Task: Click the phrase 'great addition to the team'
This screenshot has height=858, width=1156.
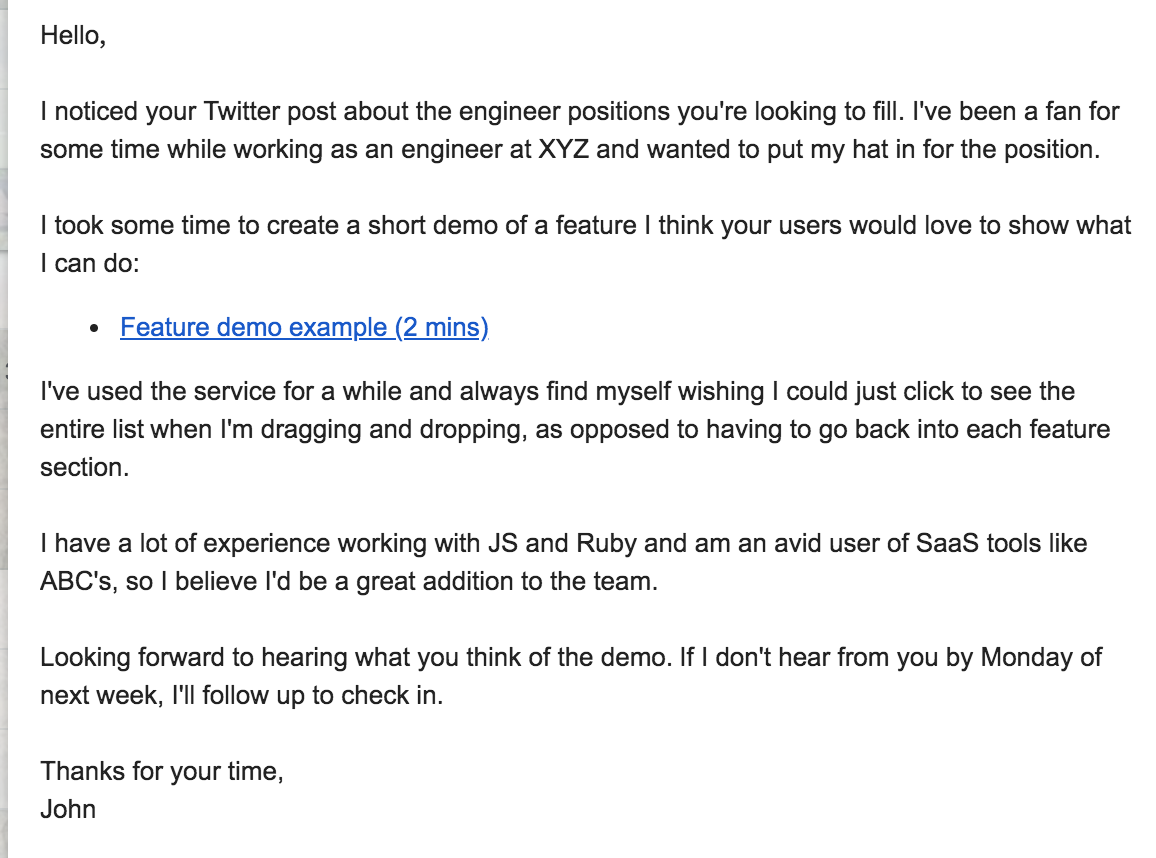Action: pos(506,582)
